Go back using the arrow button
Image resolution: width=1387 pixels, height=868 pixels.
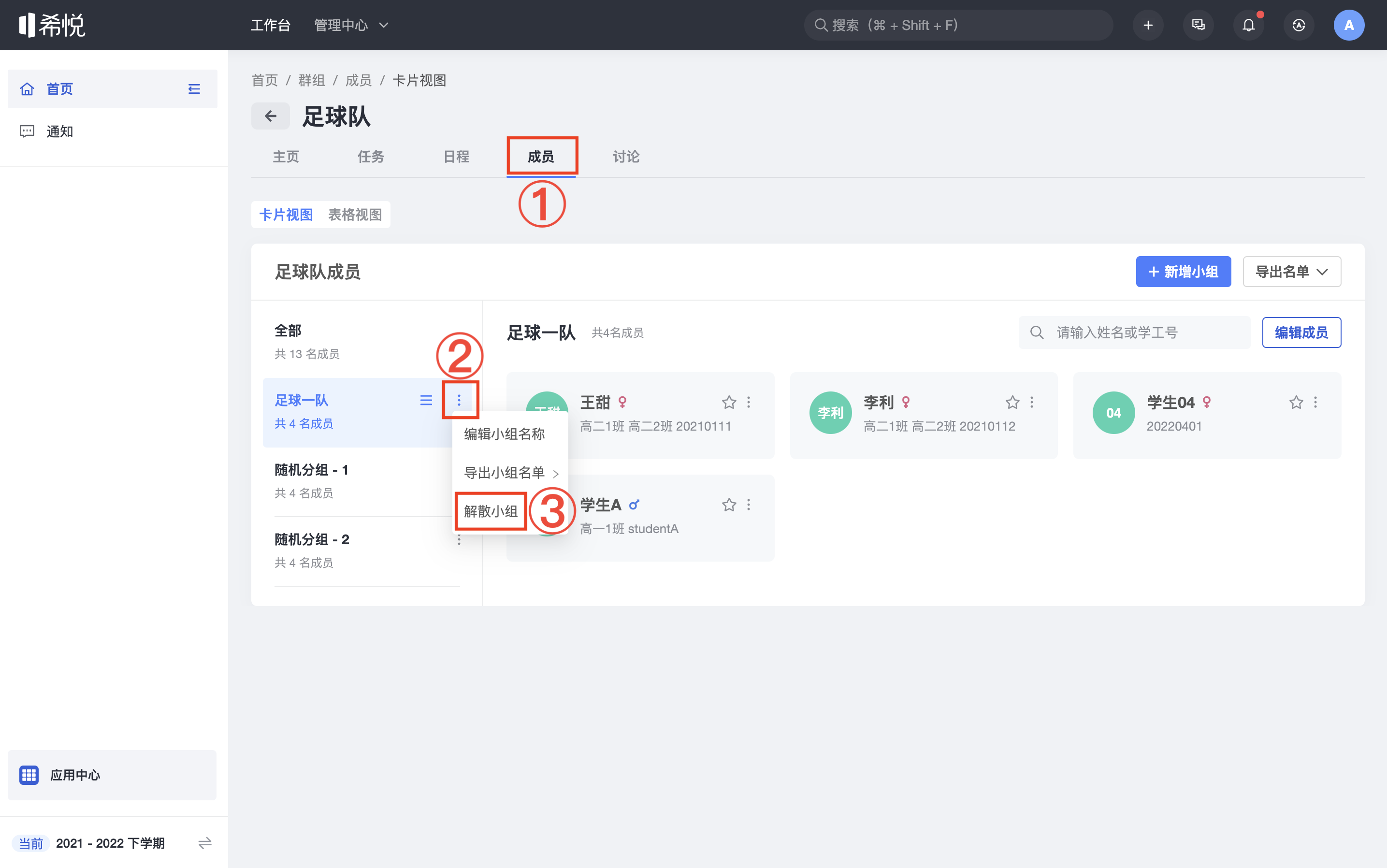[x=271, y=116]
